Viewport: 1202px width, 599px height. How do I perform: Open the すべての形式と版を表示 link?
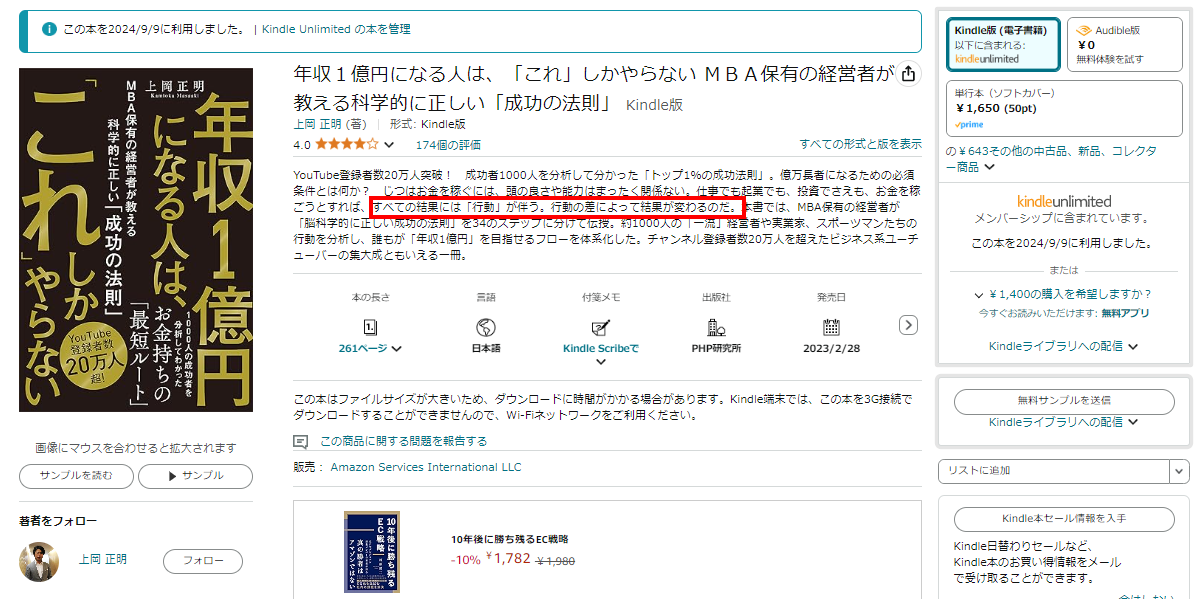pyautogui.click(x=860, y=144)
